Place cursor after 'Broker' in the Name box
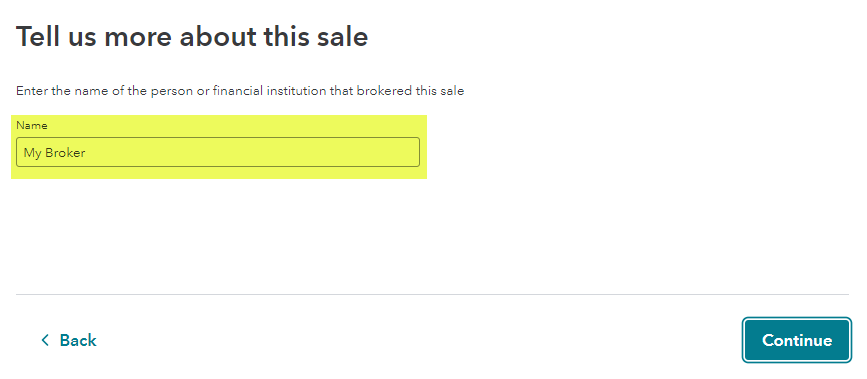 (86, 153)
